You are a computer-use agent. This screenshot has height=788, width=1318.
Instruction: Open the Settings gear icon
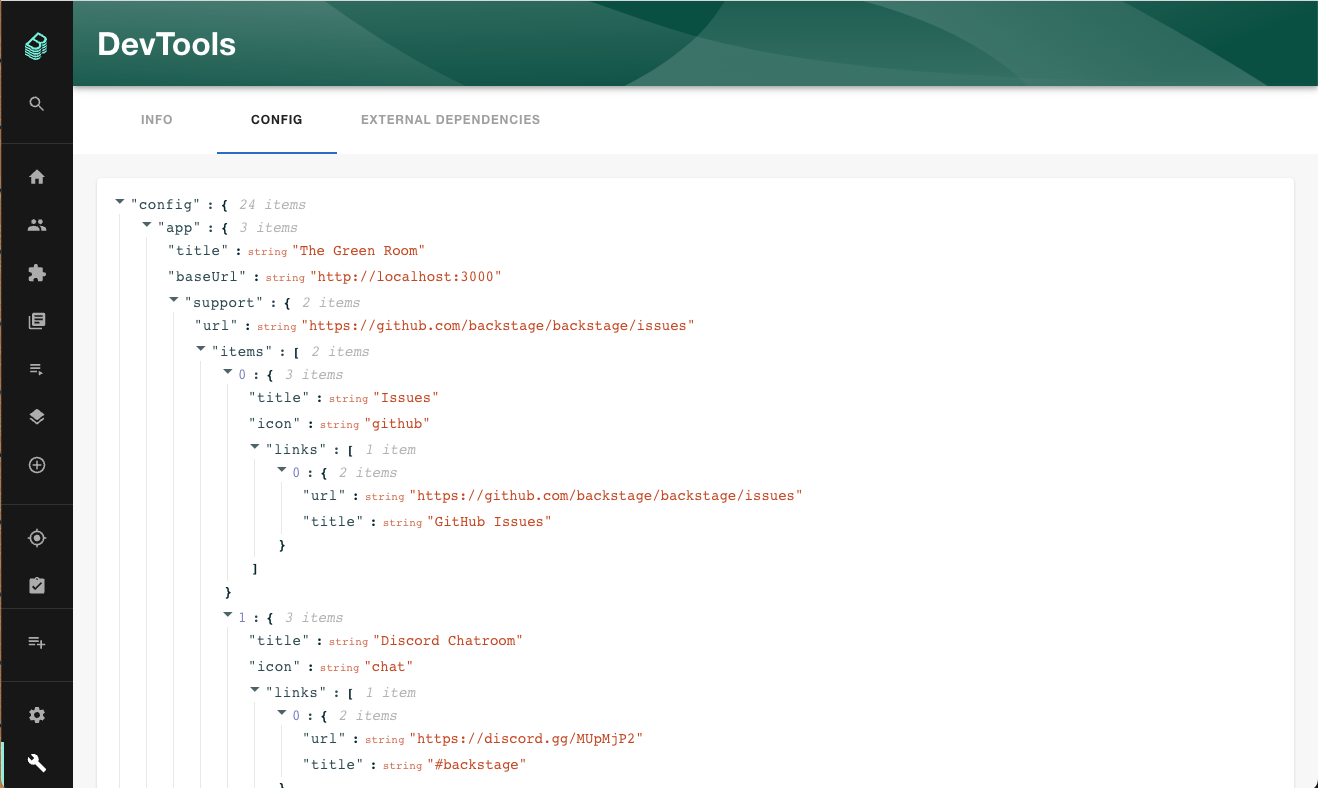pyautogui.click(x=37, y=714)
